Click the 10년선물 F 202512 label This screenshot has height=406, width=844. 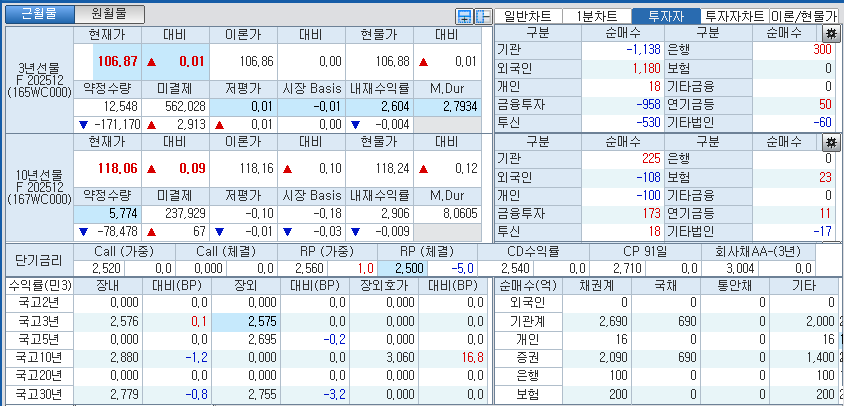[x=38, y=187]
